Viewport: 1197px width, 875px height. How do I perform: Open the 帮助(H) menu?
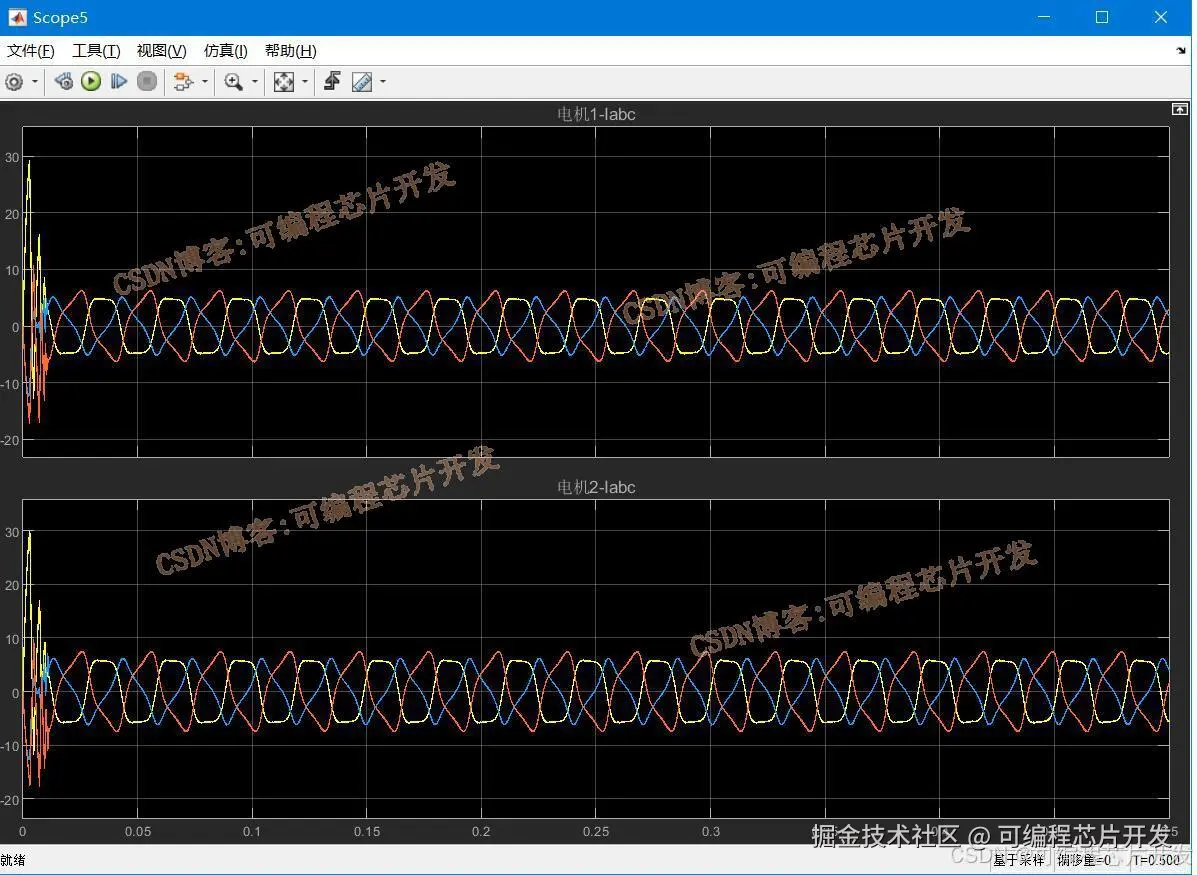pyautogui.click(x=291, y=50)
